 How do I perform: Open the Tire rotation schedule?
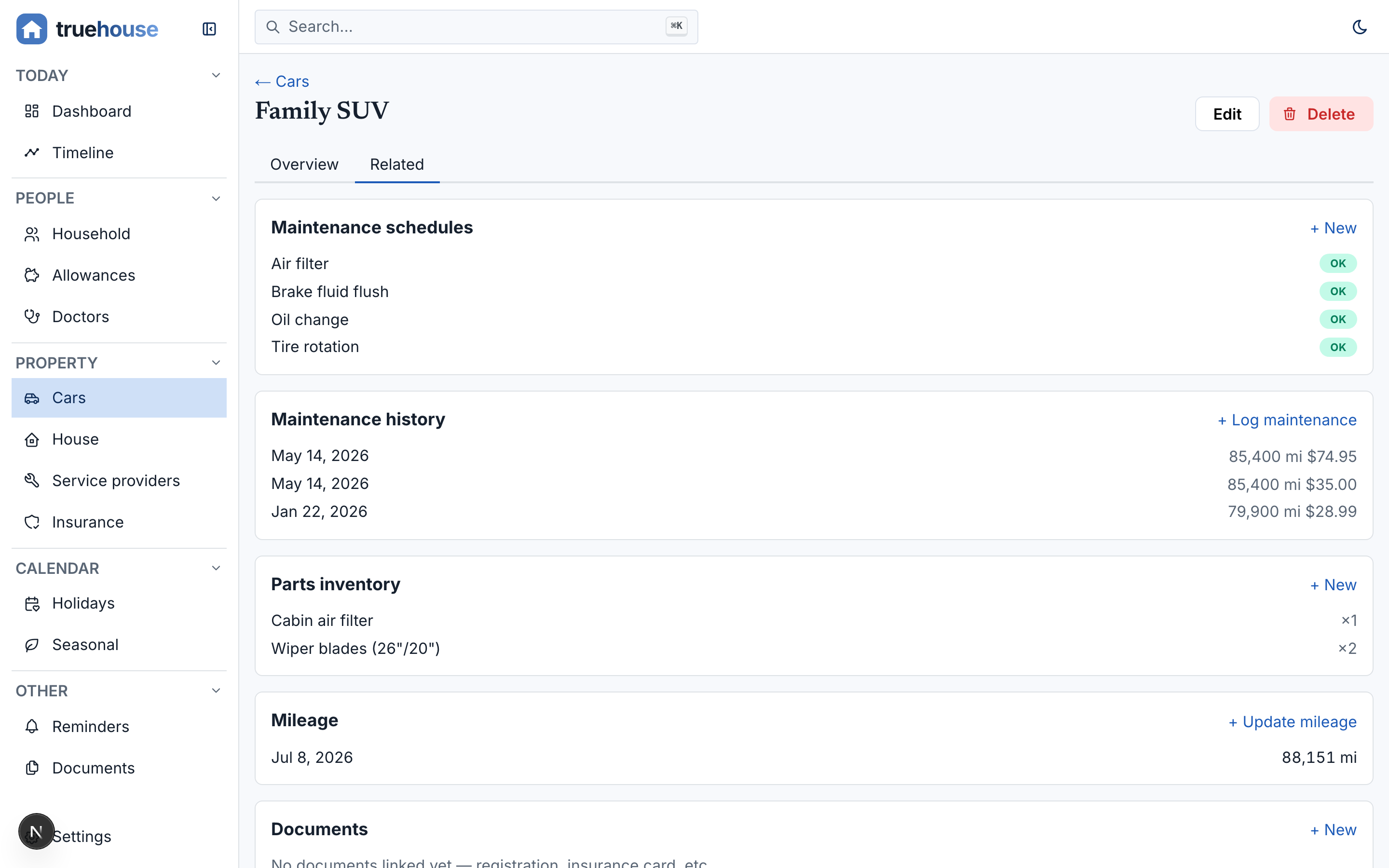pyautogui.click(x=813, y=347)
